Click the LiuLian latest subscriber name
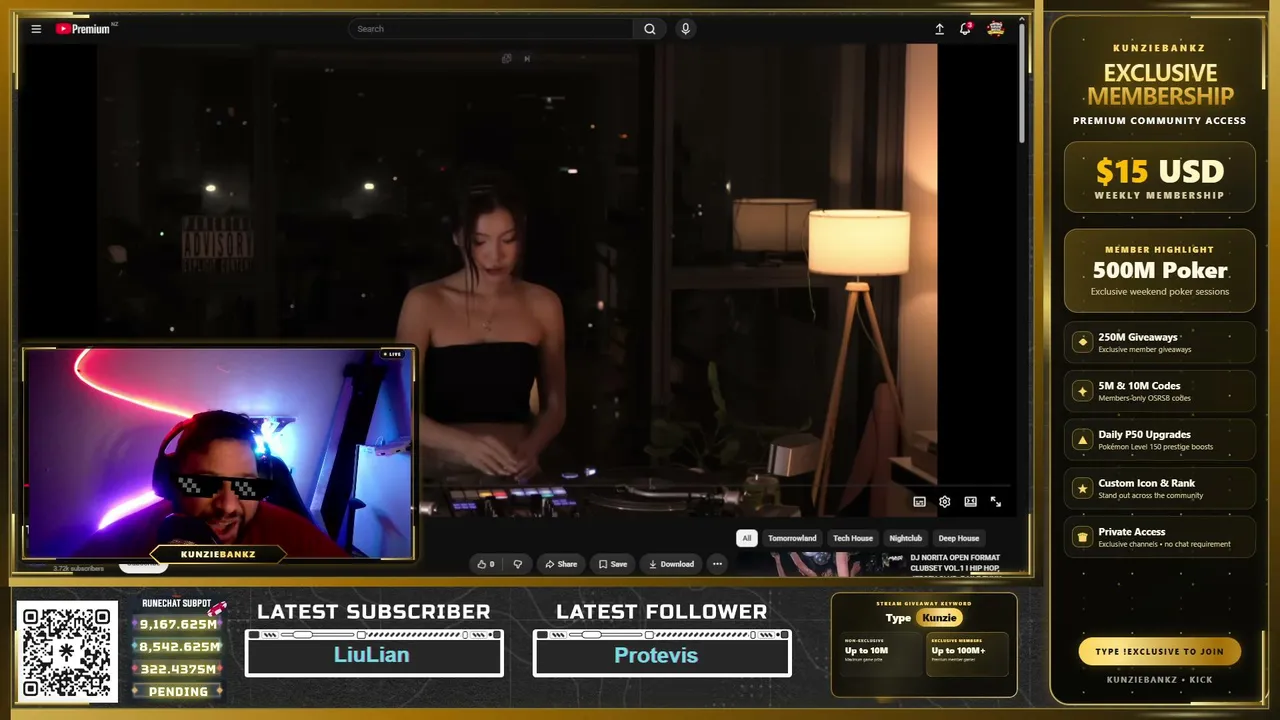The height and width of the screenshot is (720, 1280). click(x=372, y=655)
